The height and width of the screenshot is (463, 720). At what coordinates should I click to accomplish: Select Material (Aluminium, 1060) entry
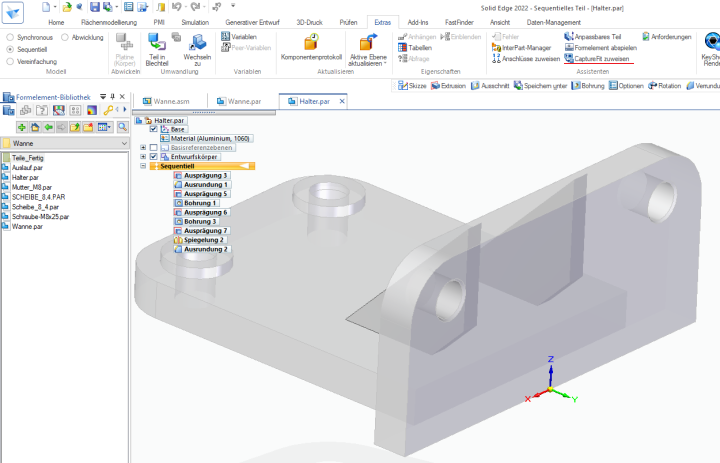[x=206, y=138]
